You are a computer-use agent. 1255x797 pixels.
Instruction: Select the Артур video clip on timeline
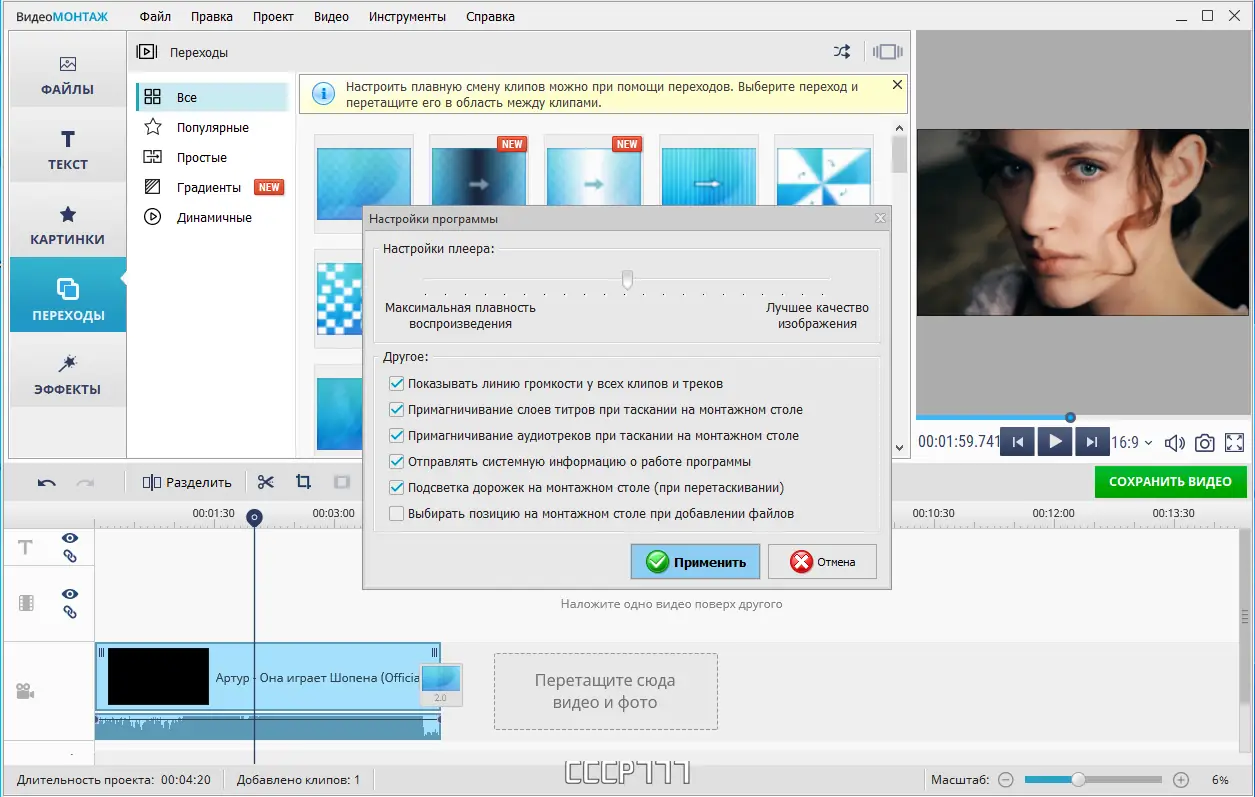pos(267,677)
